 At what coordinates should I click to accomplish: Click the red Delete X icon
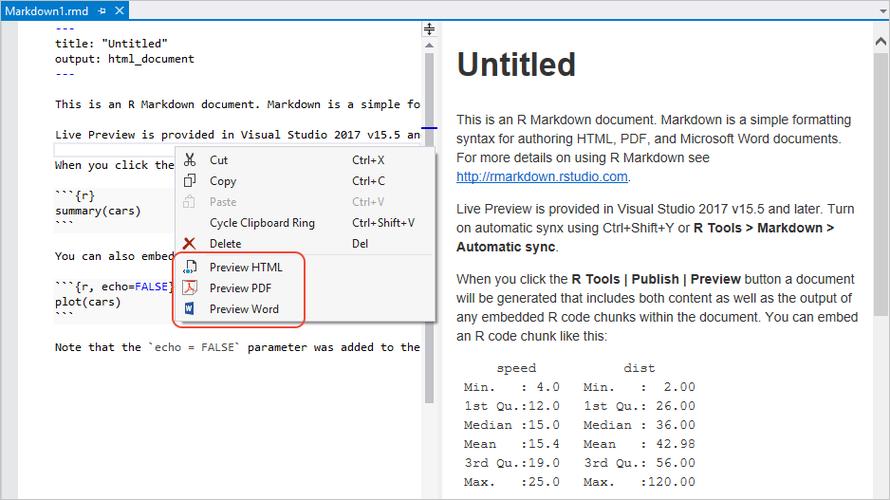[189, 244]
